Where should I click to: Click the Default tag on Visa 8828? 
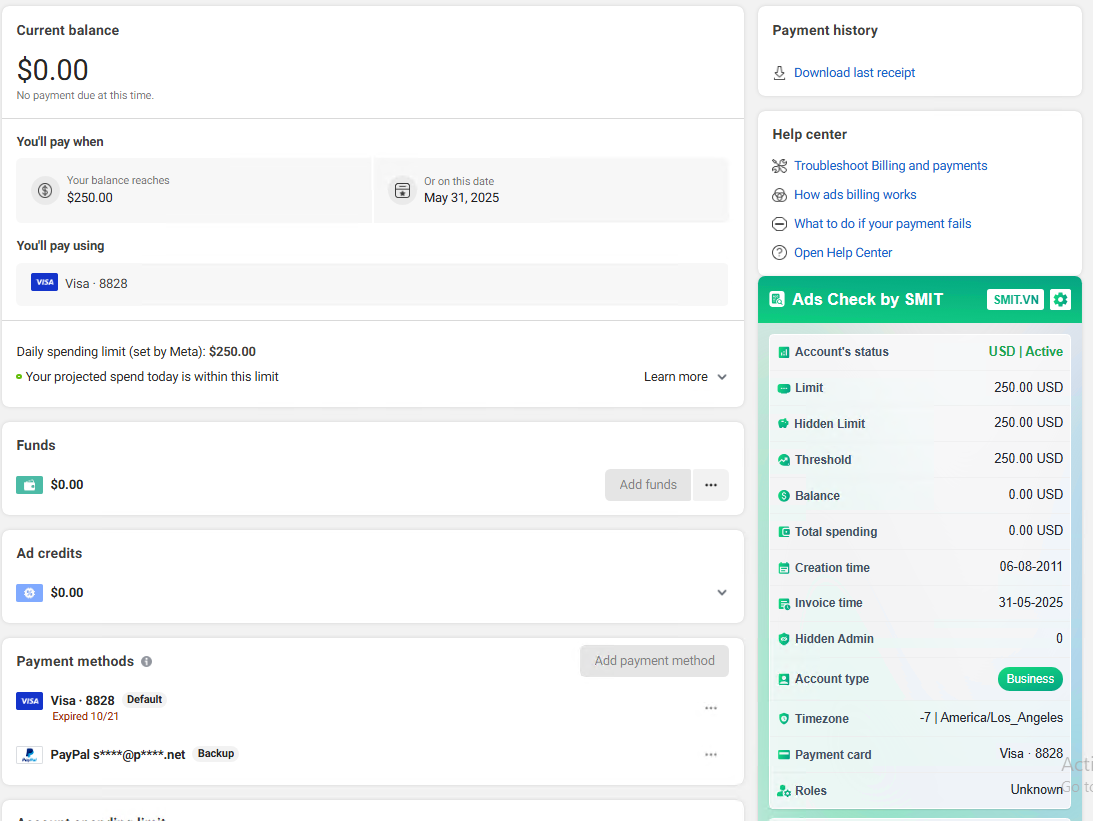coord(144,700)
